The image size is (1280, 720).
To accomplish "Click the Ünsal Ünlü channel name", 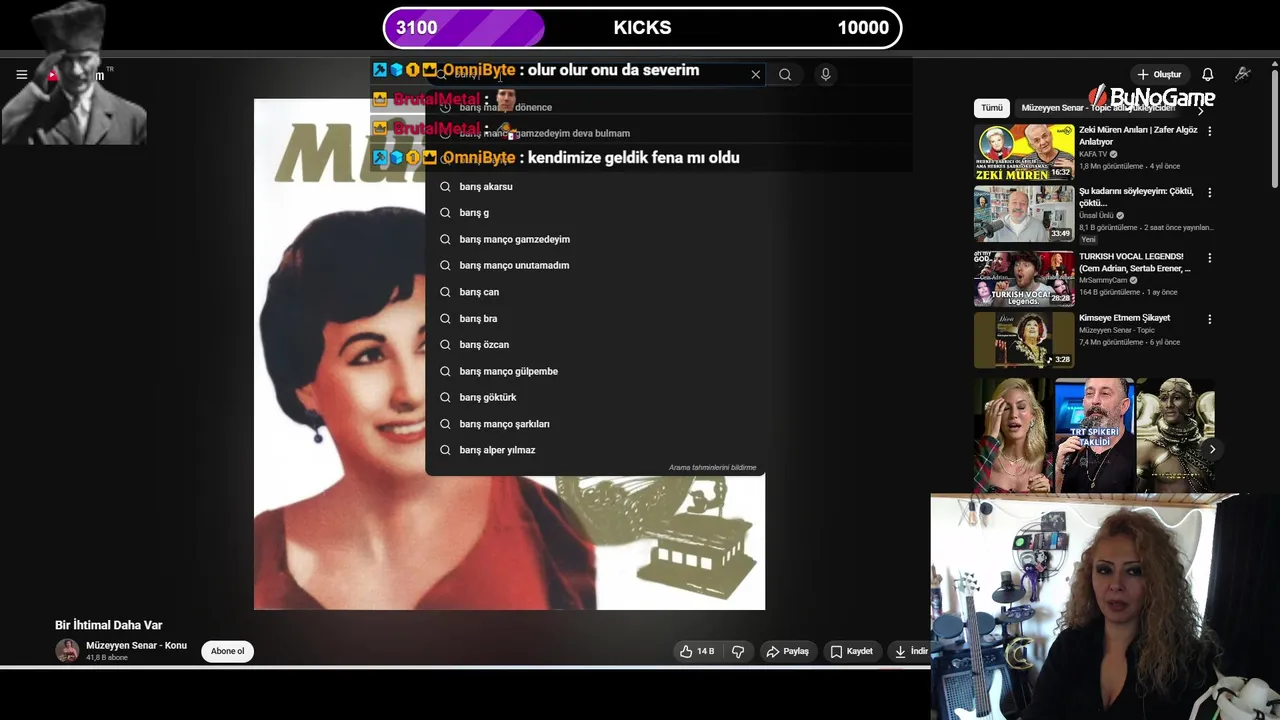I will [x=1096, y=215].
